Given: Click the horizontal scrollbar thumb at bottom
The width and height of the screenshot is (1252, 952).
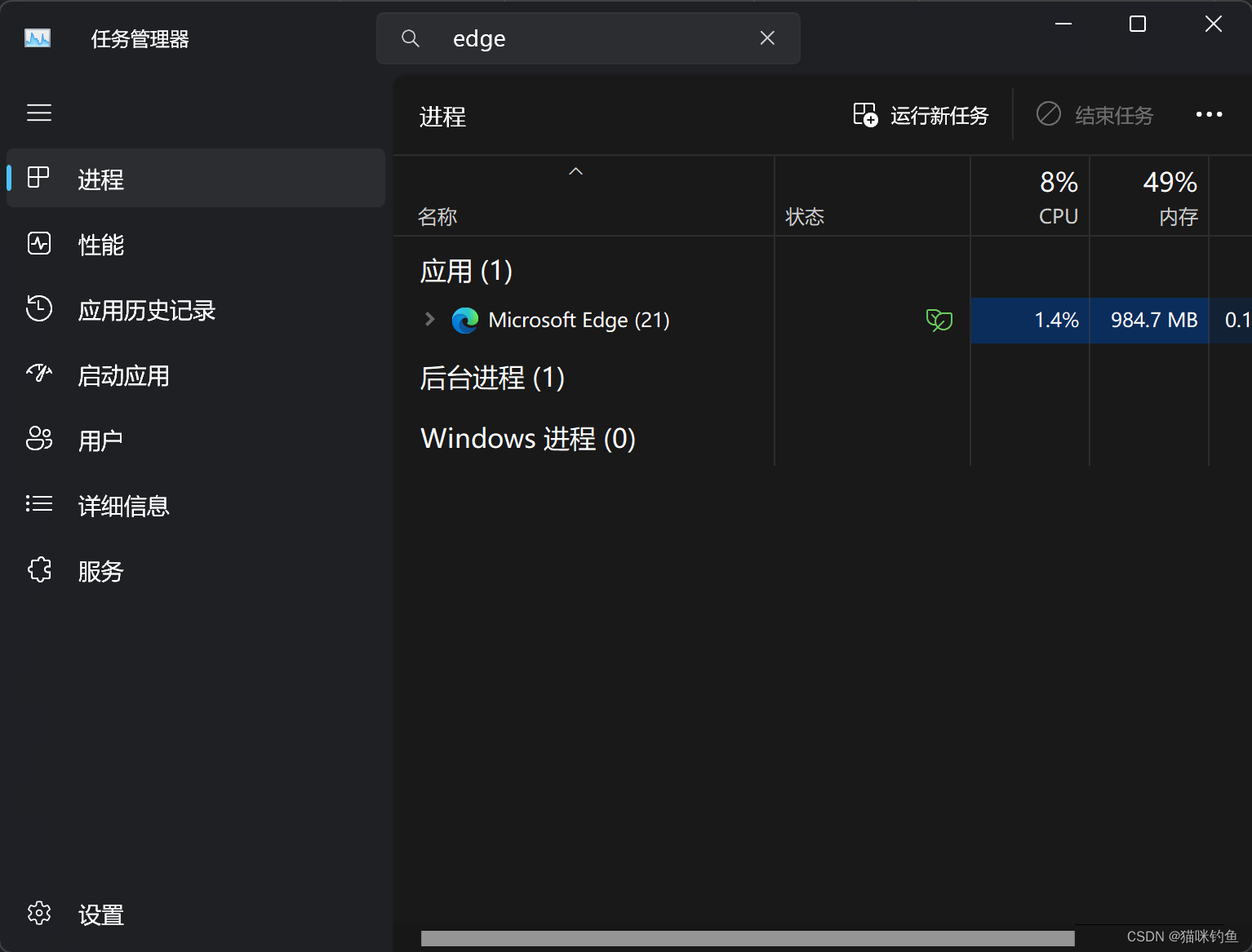Looking at the screenshot, I should coord(748,938).
